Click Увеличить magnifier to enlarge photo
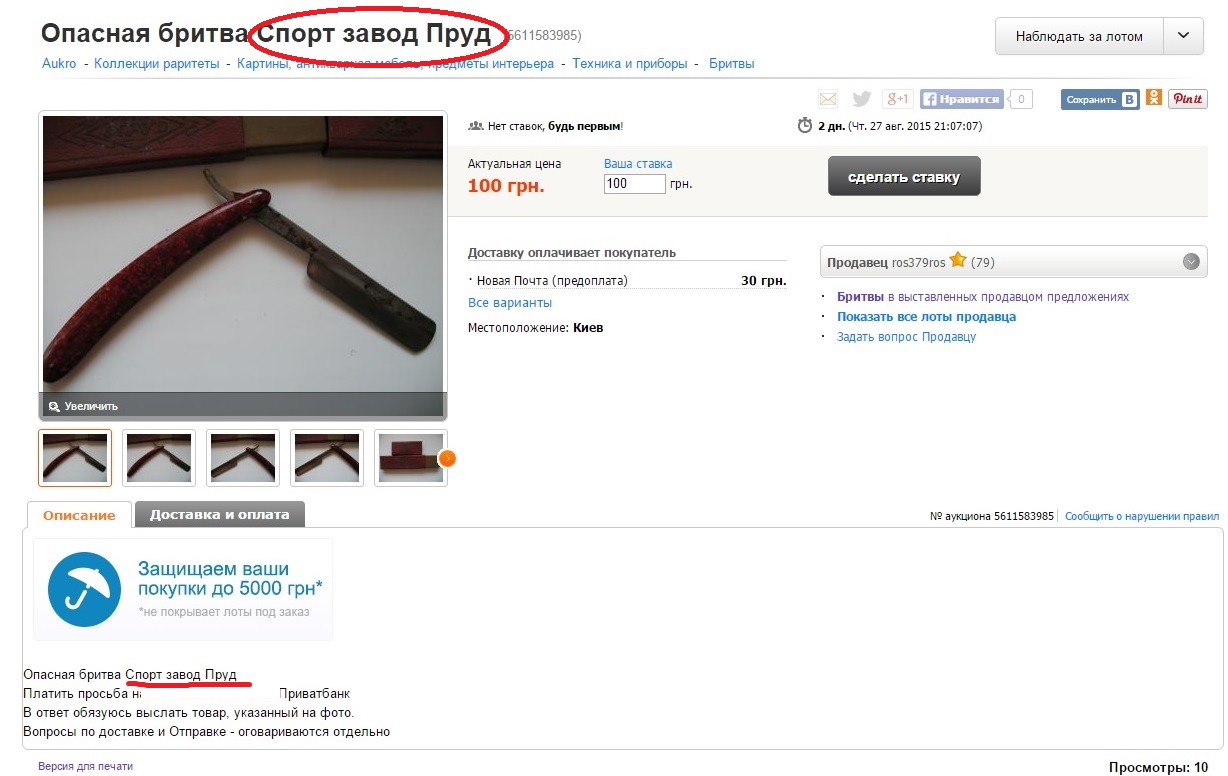Image resolution: width=1228 pixels, height=776 pixels. [83, 406]
